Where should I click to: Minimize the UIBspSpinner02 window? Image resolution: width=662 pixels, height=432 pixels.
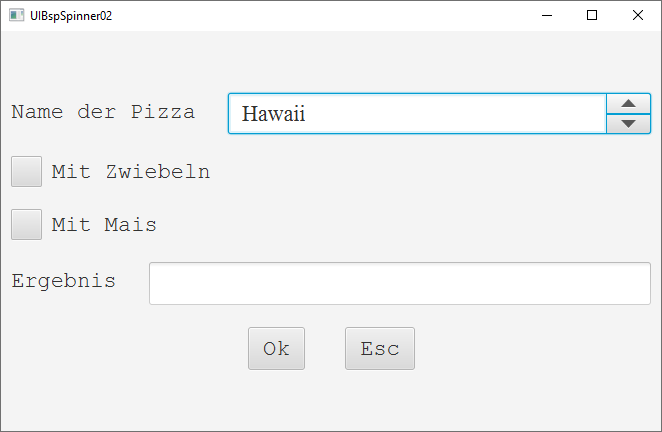(547, 15)
